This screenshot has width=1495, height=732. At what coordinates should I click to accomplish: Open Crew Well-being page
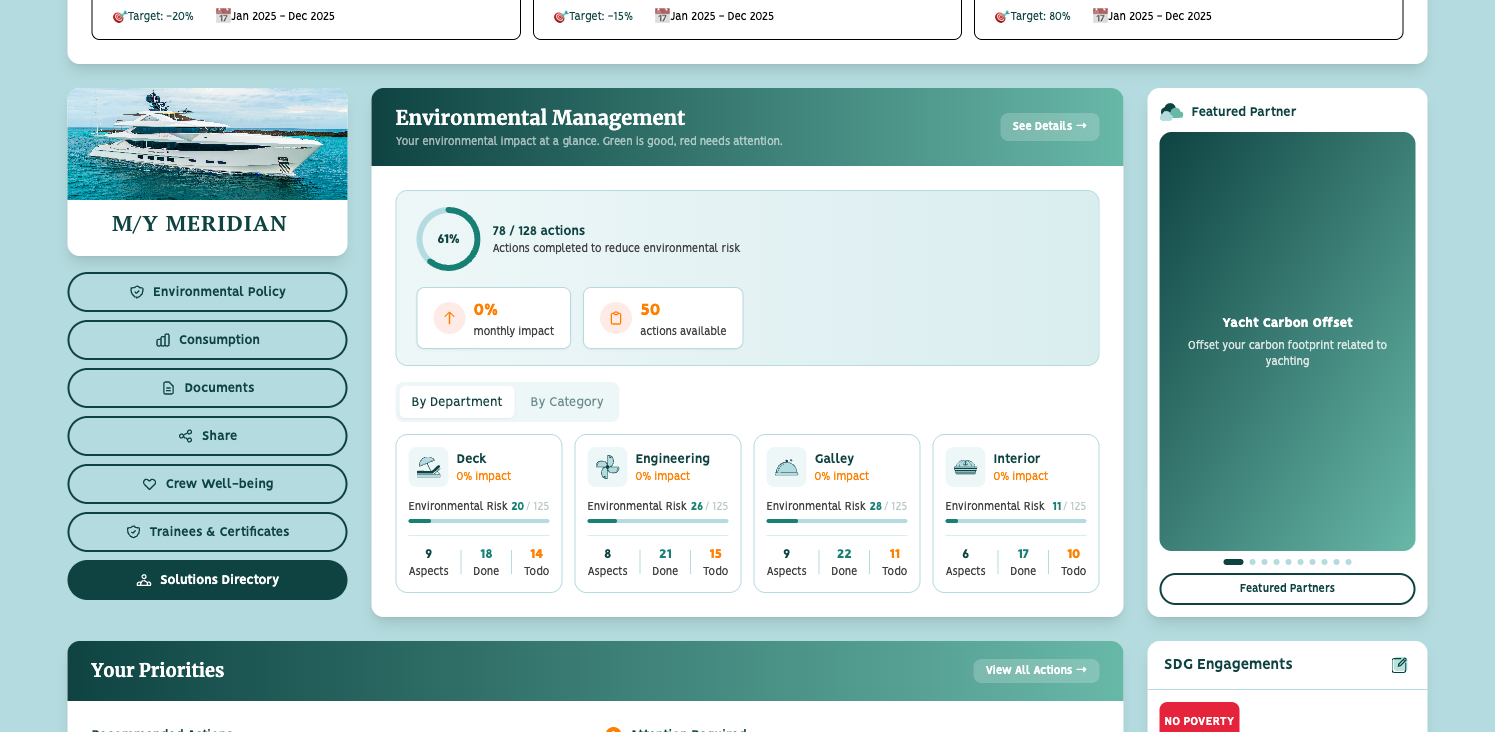(x=207, y=484)
